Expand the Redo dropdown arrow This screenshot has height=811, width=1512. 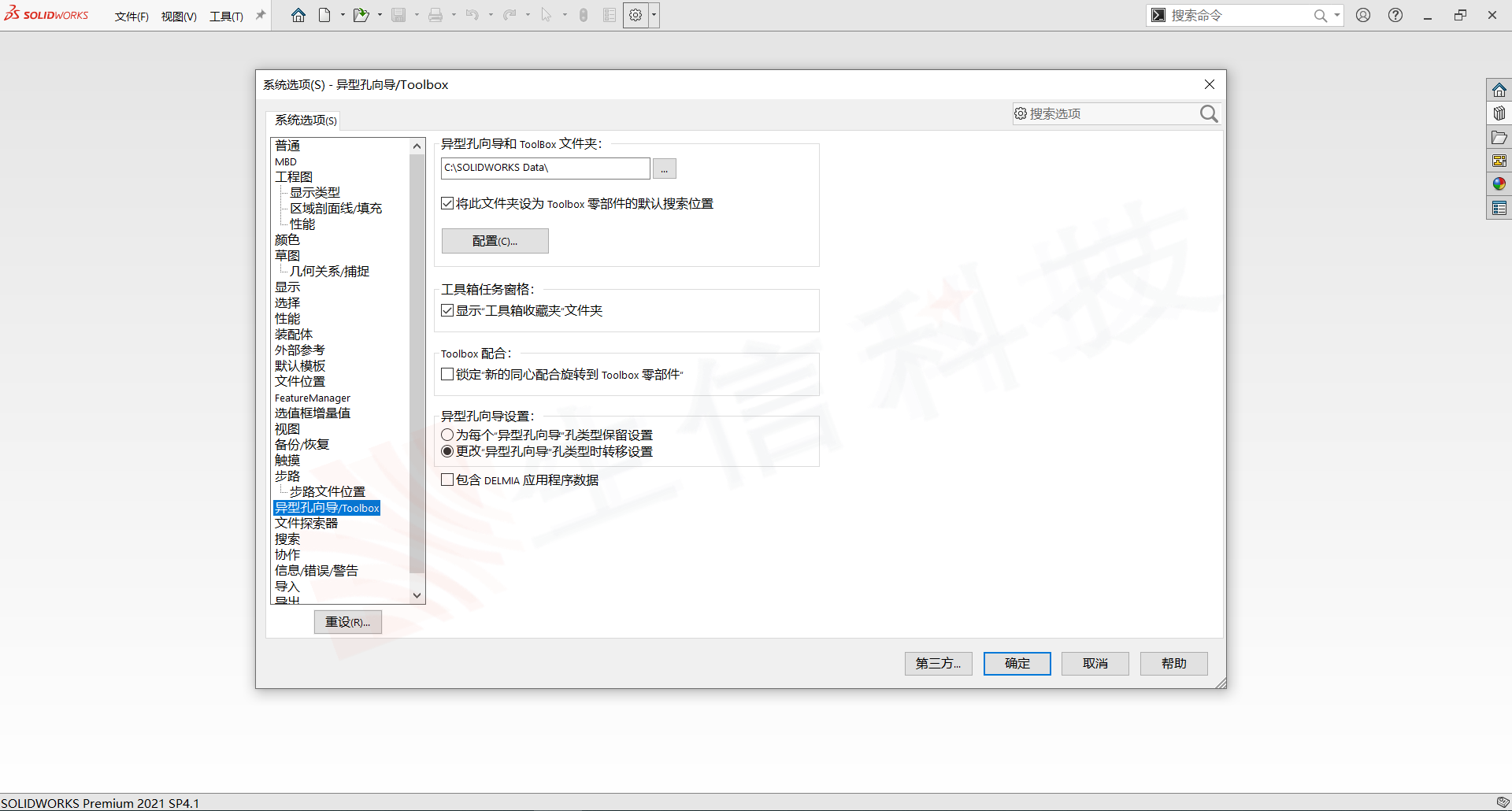tap(528, 15)
